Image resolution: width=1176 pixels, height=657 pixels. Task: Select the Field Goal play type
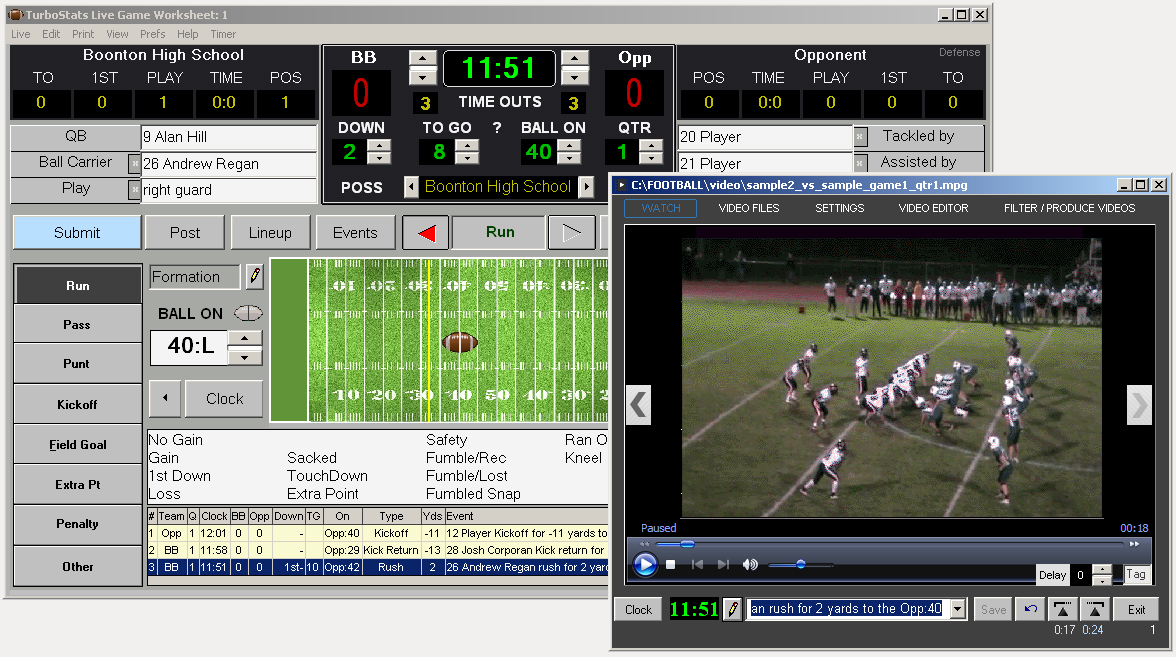77,444
